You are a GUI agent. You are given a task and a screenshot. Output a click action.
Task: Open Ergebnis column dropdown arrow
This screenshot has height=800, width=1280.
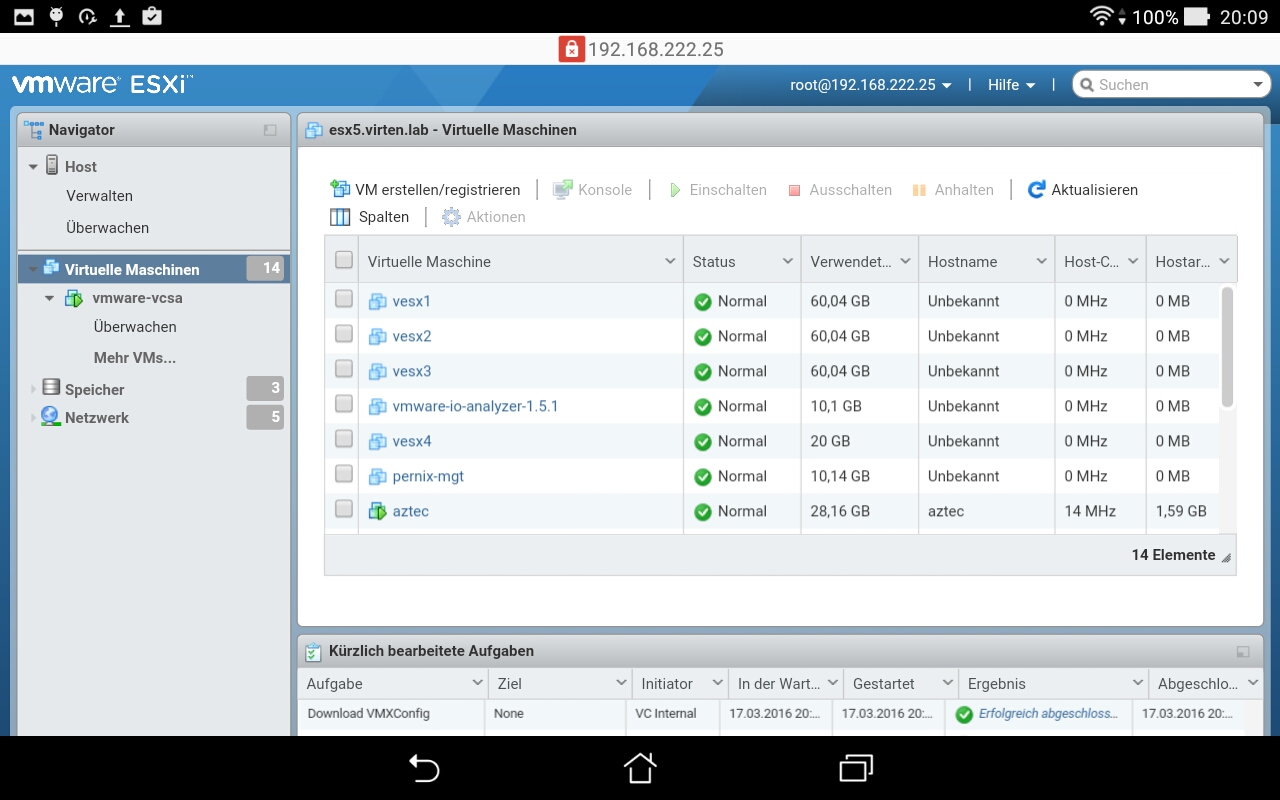[1138, 683]
